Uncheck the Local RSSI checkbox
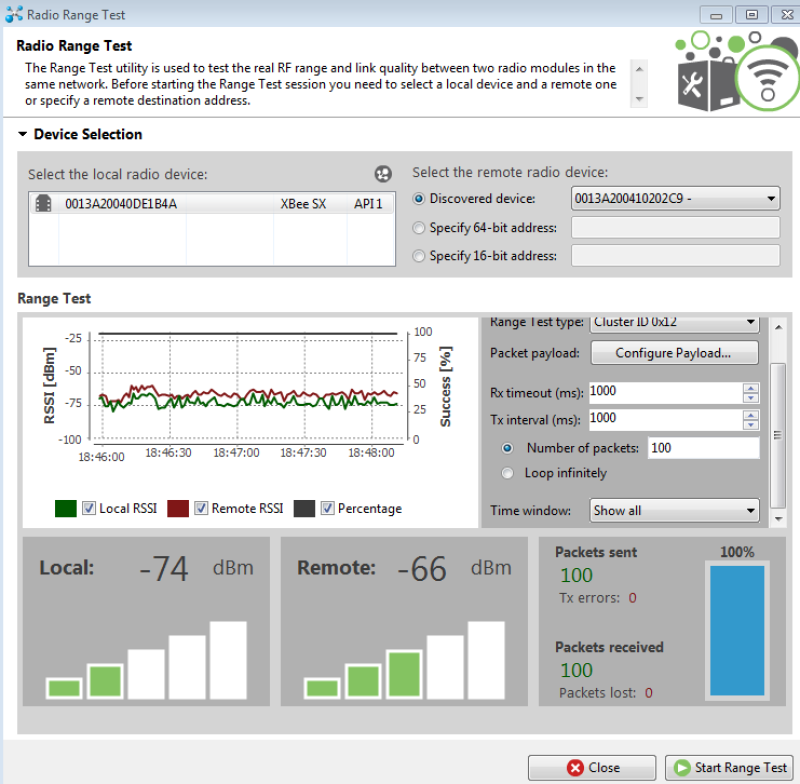The width and height of the screenshot is (800, 784). click(x=89, y=508)
